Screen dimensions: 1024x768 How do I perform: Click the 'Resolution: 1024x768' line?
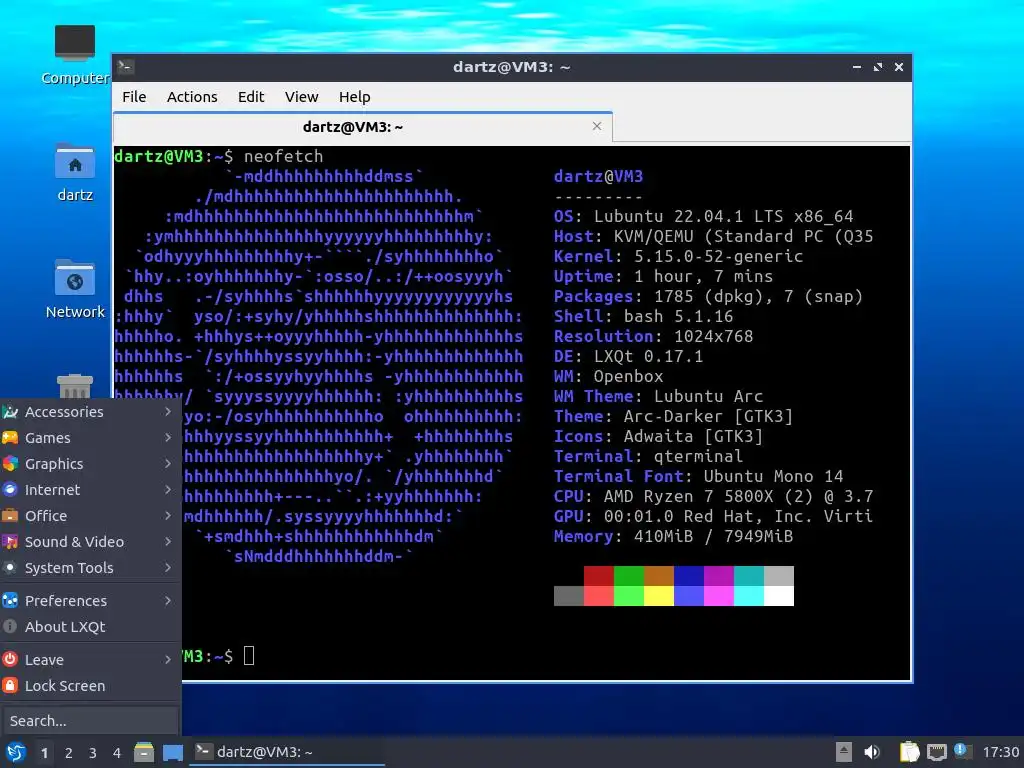pos(653,336)
